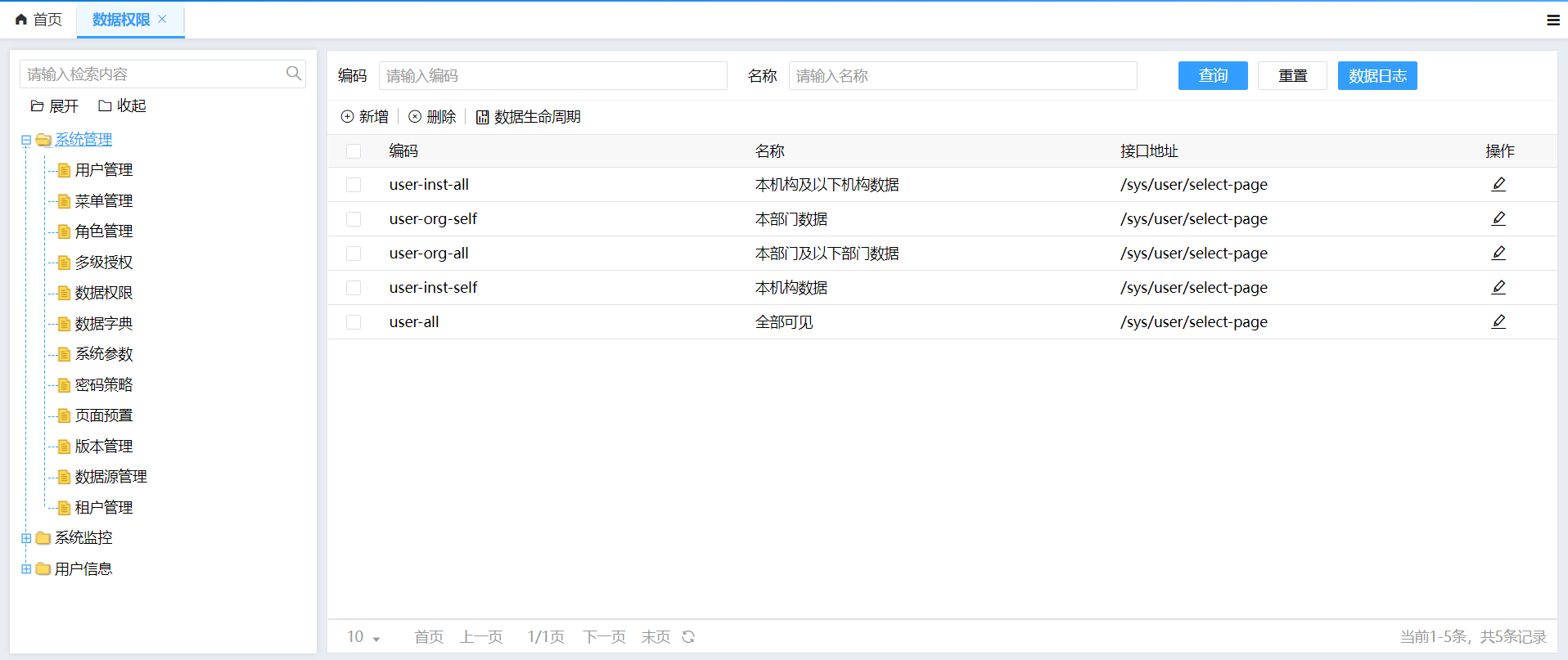Viewport: 1568px width, 660px height.
Task: Open the page size dropdown showing 10
Action: click(x=363, y=637)
